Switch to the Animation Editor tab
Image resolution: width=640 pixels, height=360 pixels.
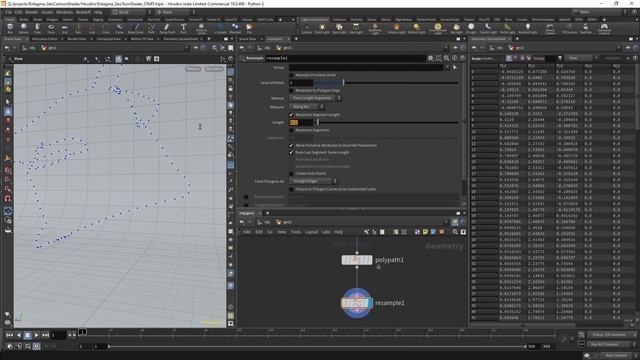pos(45,39)
